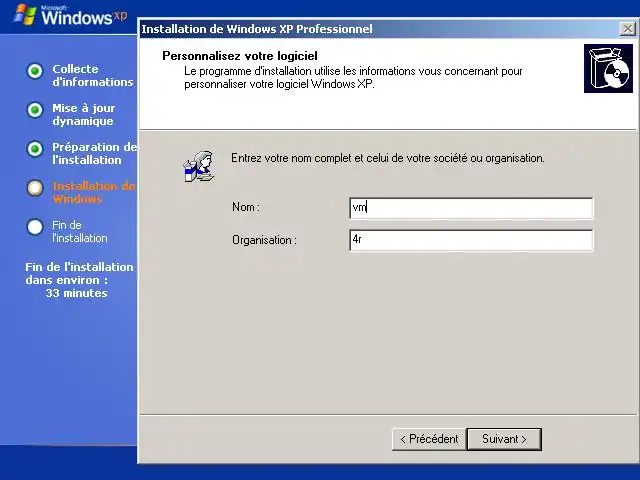Click the Windows XP flag logo
Screen dimensions: 640x480
click(25, 15)
